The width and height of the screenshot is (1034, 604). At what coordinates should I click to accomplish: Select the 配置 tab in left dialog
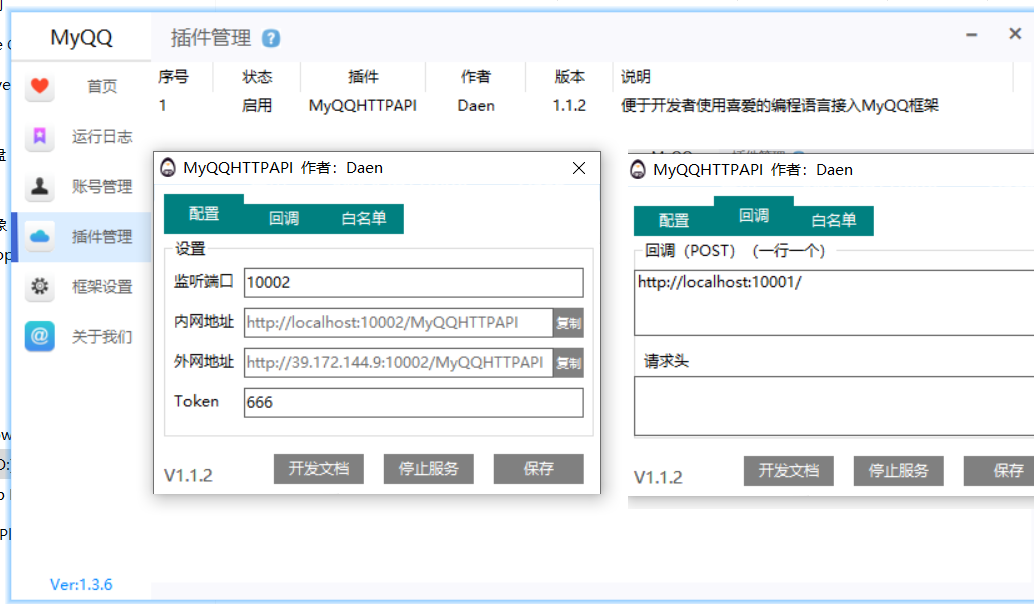tap(204, 213)
